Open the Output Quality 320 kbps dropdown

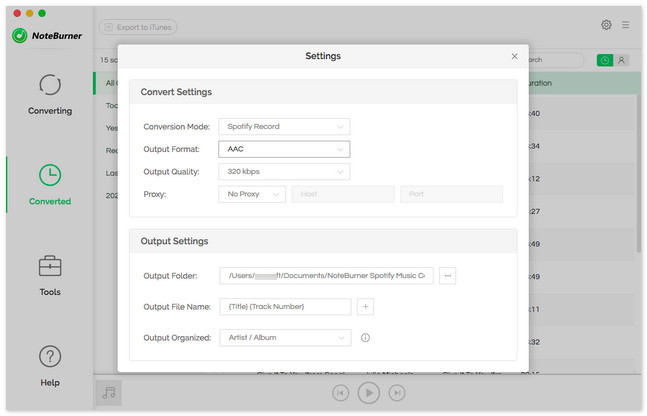(284, 172)
